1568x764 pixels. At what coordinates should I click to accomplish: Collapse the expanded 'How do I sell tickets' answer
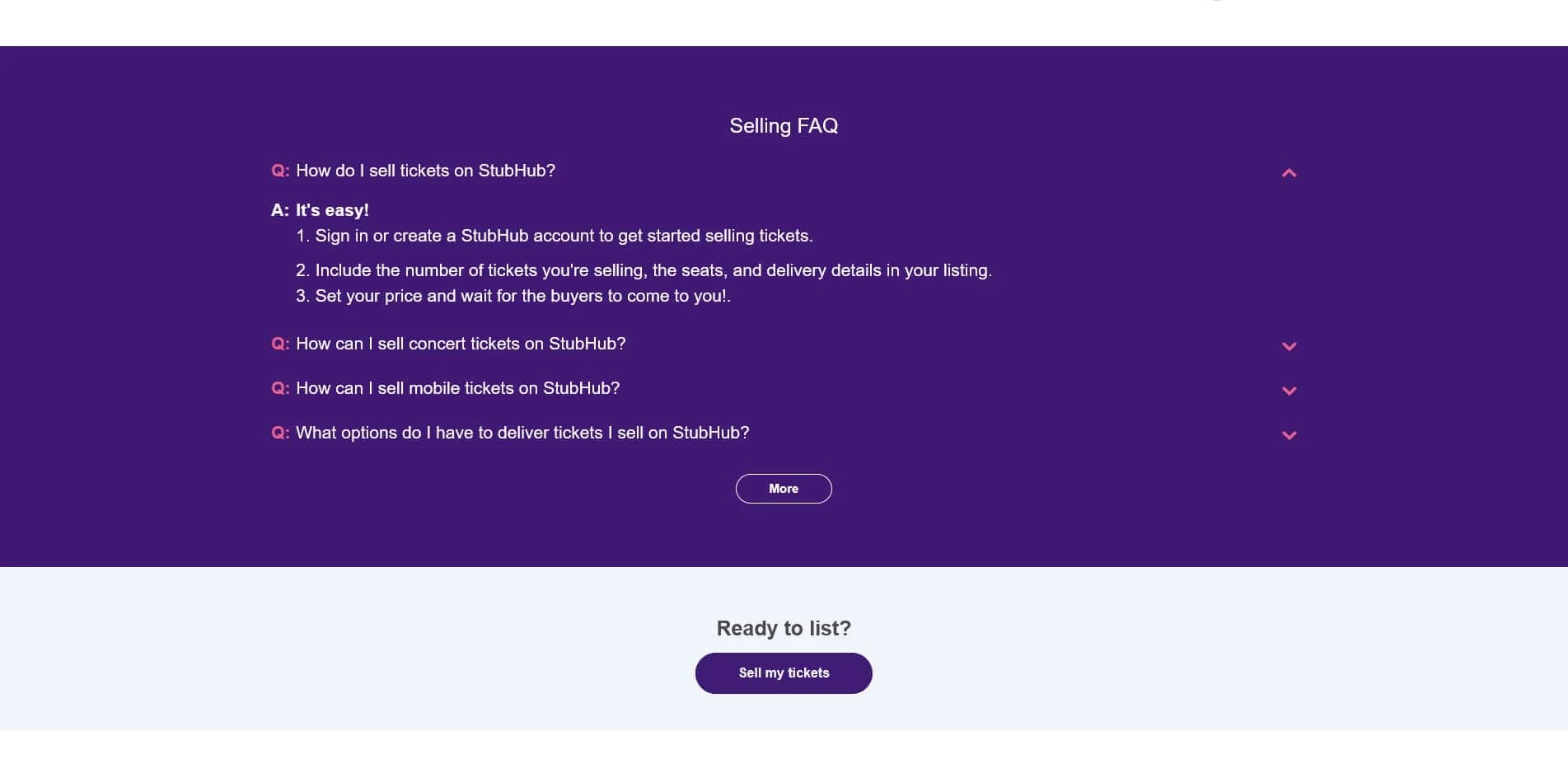click(x=1289, y=173)
